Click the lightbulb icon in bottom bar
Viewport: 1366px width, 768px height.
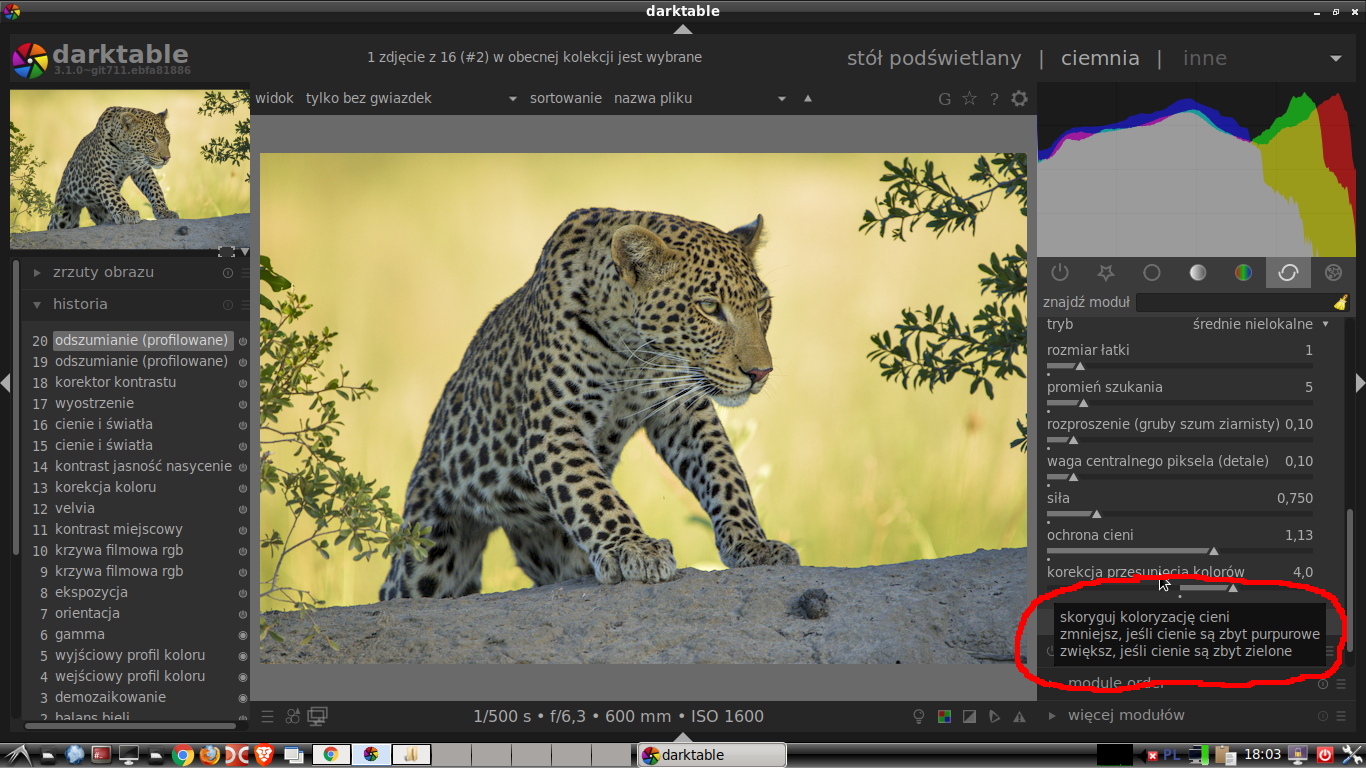click(x=919, y=716)
